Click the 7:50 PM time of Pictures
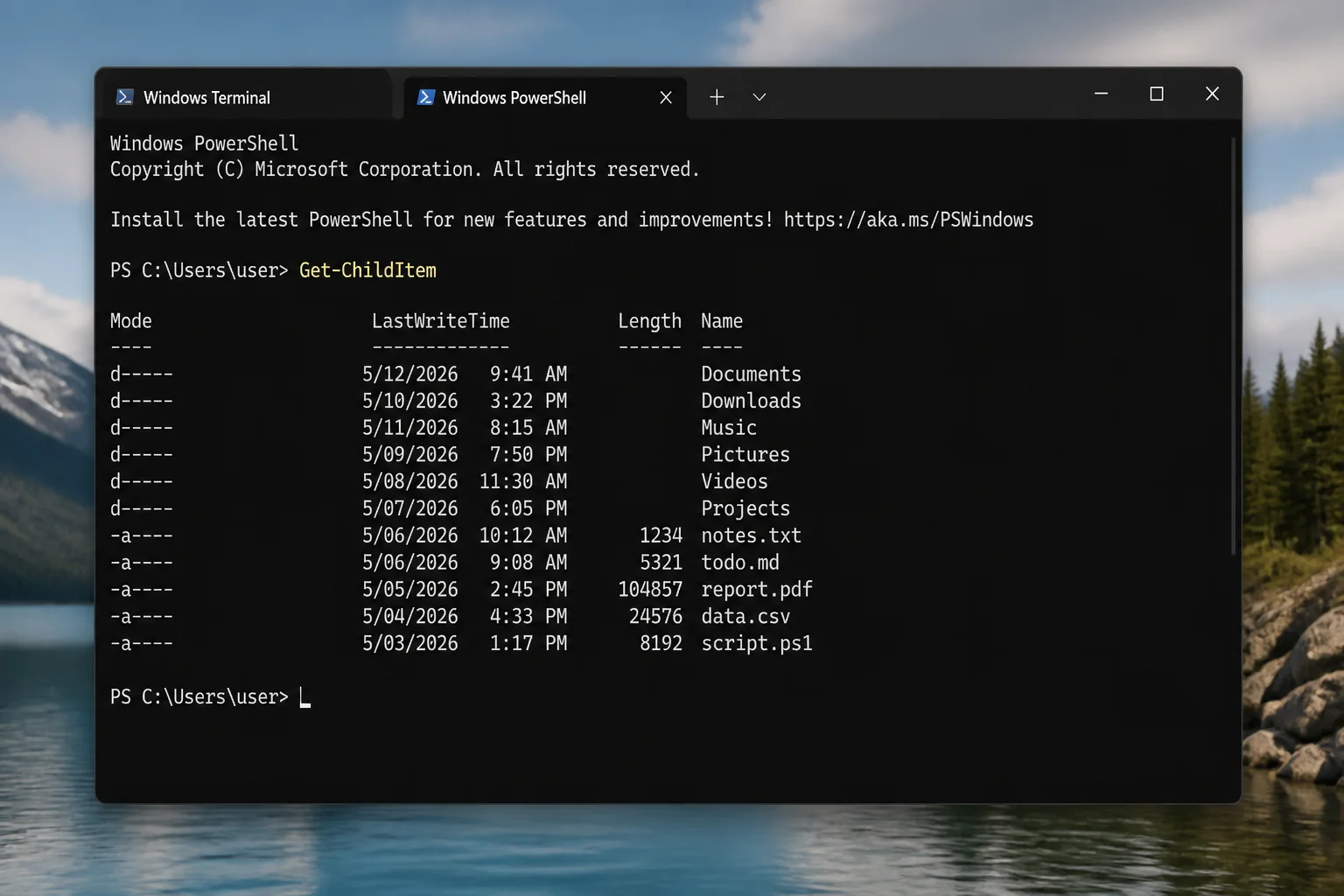Viewport: 1344px width, 896px height. click(528, 455)
